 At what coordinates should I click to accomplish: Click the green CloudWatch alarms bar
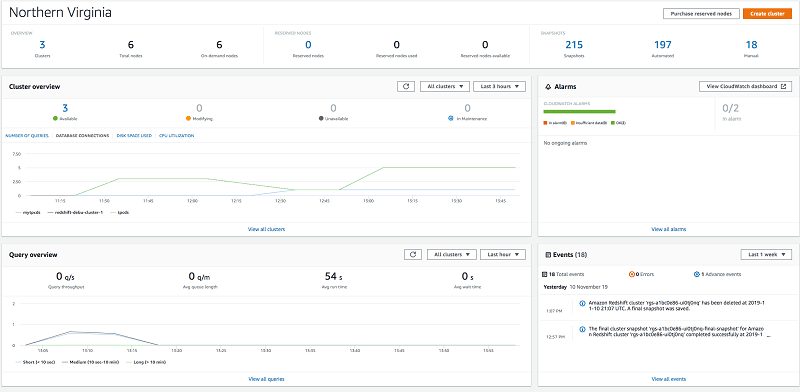(580, 111)
